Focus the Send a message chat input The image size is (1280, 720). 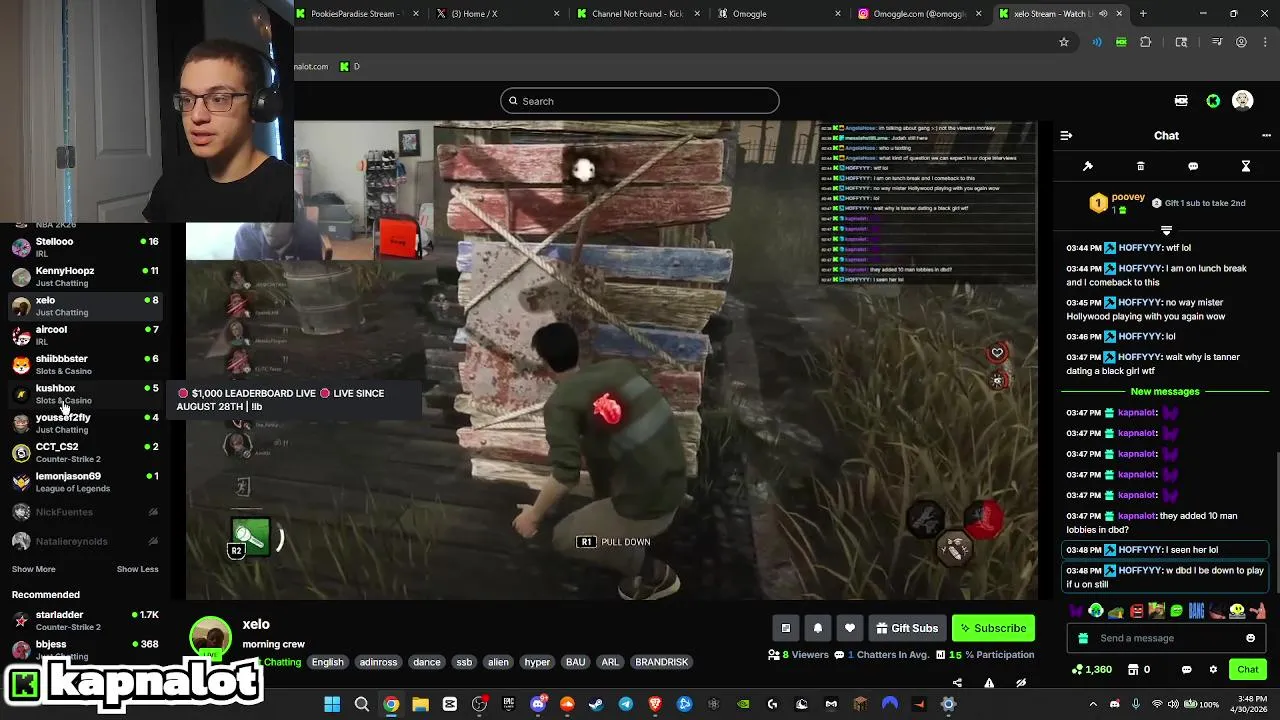tap(1166, 638)
